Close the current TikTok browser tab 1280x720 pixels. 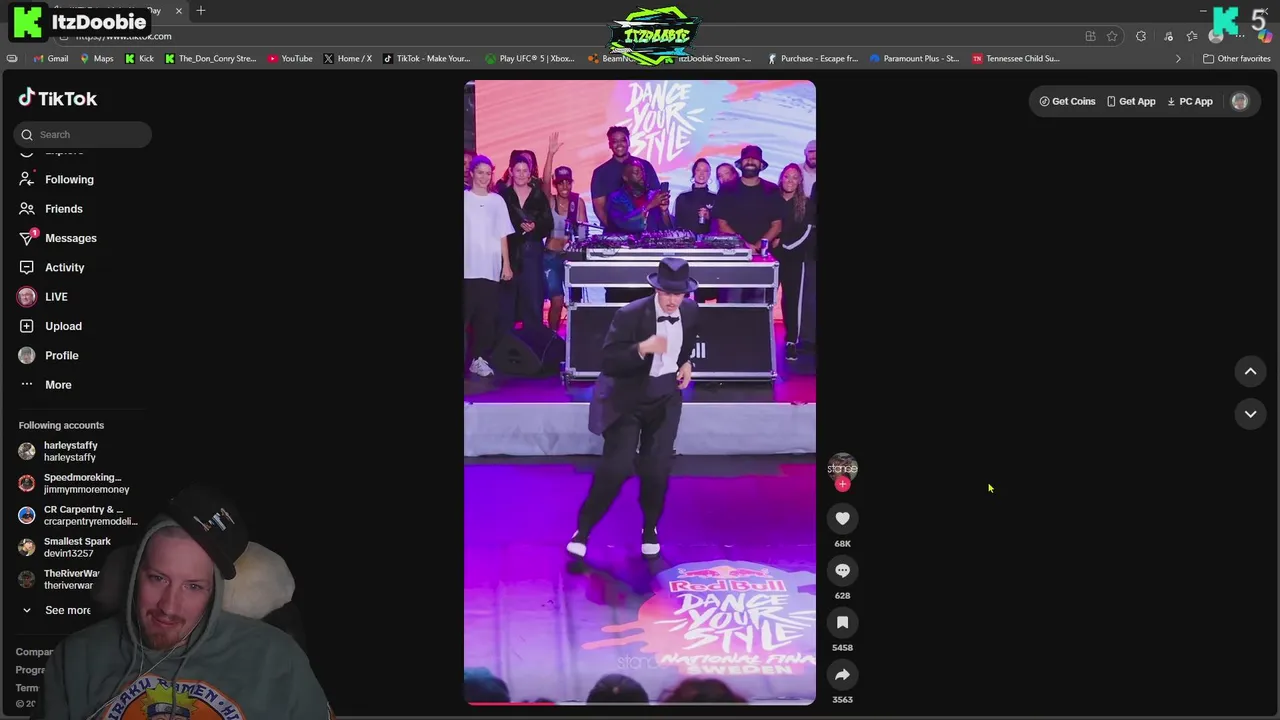pyautogui.click(x=179, y=11)
